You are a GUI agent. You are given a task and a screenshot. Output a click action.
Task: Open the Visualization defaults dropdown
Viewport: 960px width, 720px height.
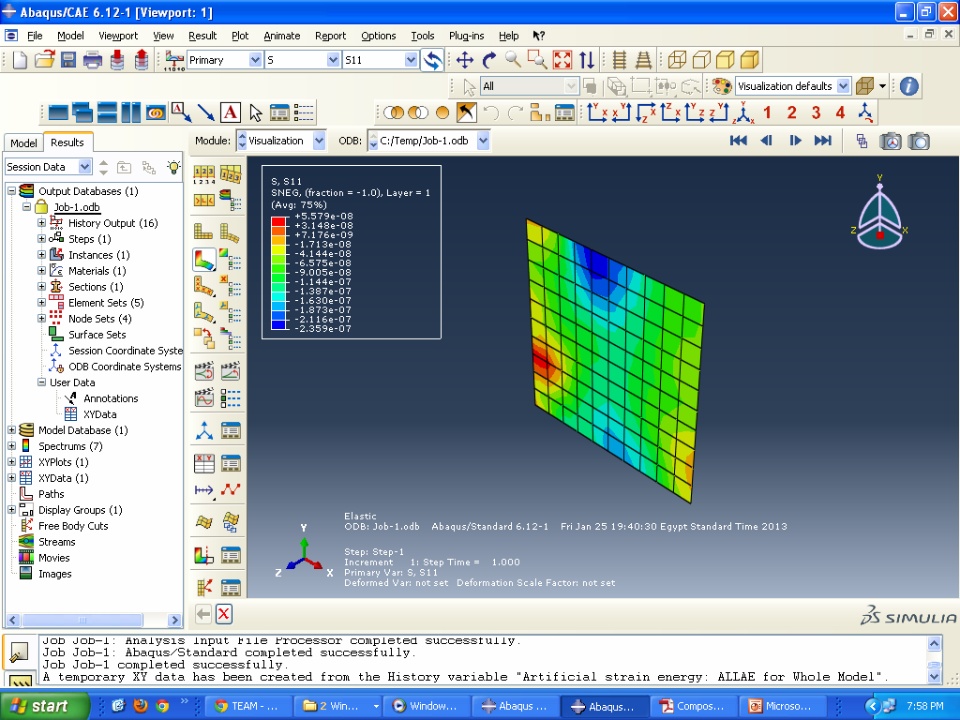point(843,86)
